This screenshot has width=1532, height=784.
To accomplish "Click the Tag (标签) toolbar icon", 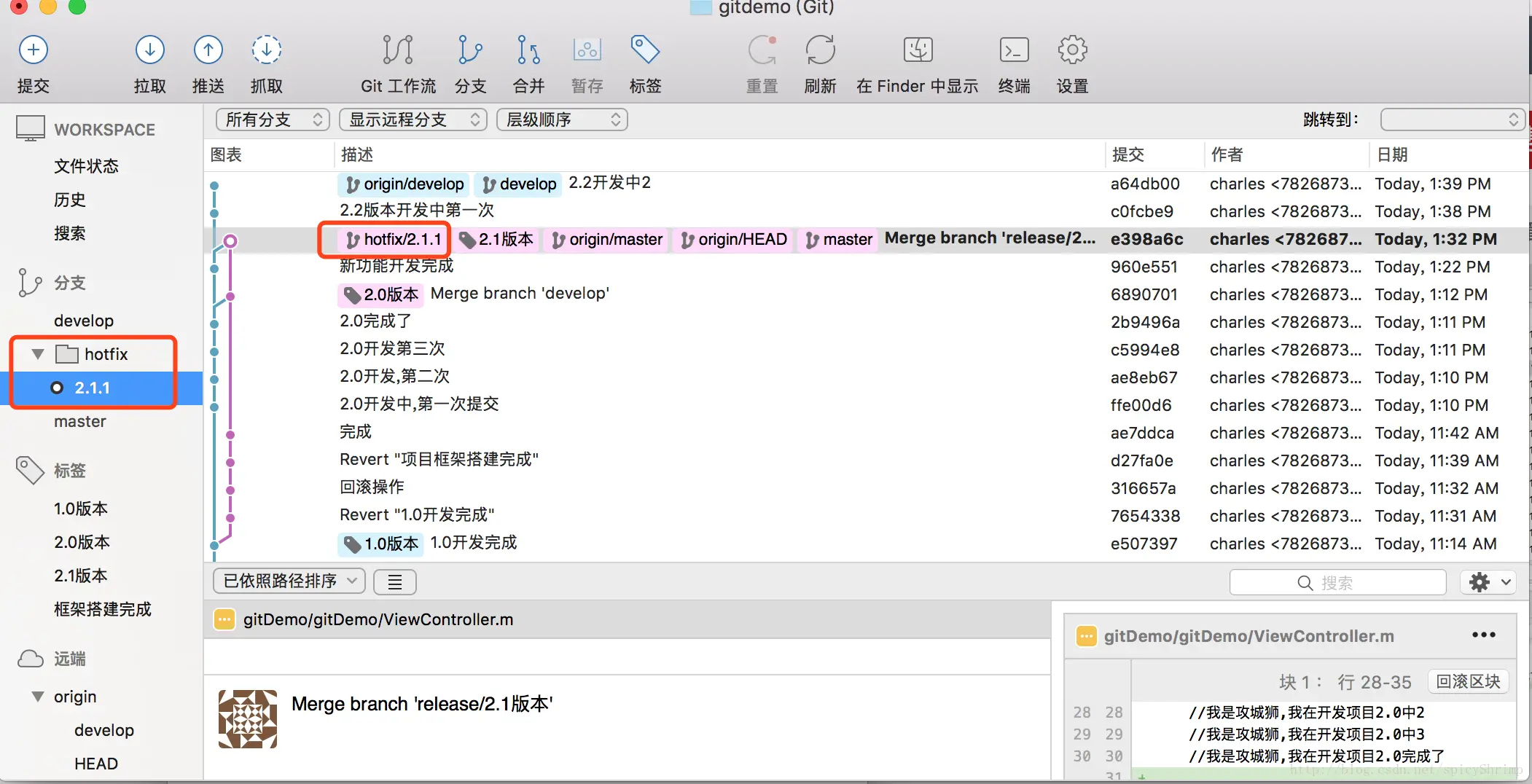I will pyautogui.click(x=645, y=50).
